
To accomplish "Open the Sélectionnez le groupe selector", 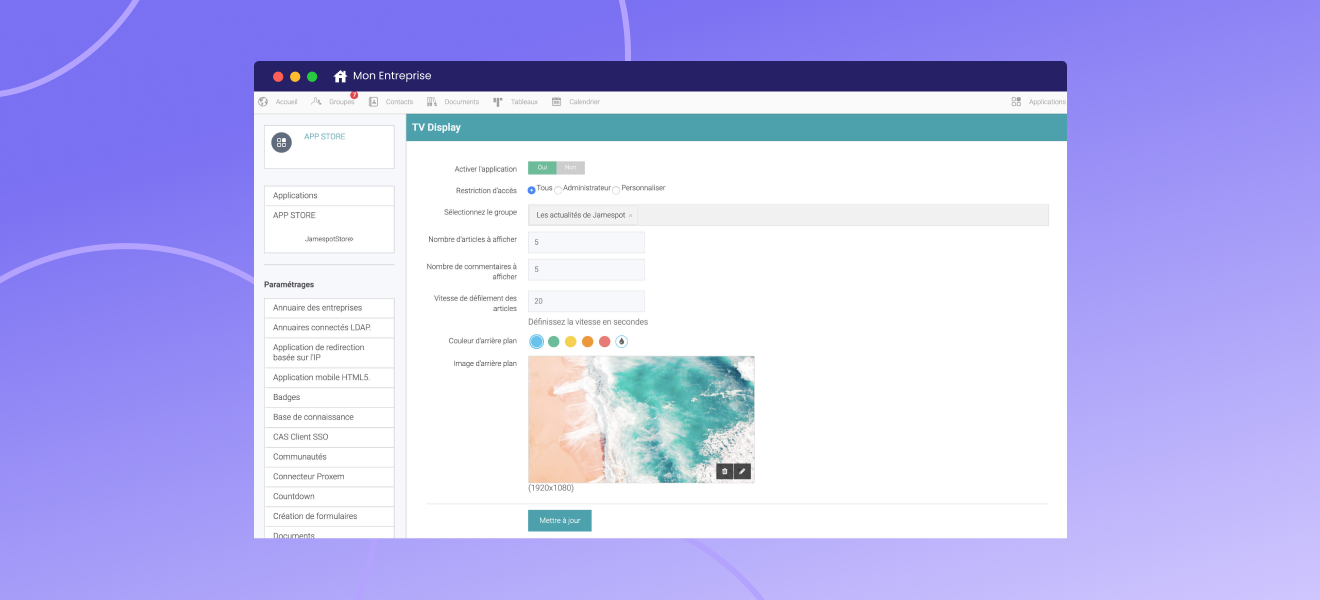I will coord(788,215).
